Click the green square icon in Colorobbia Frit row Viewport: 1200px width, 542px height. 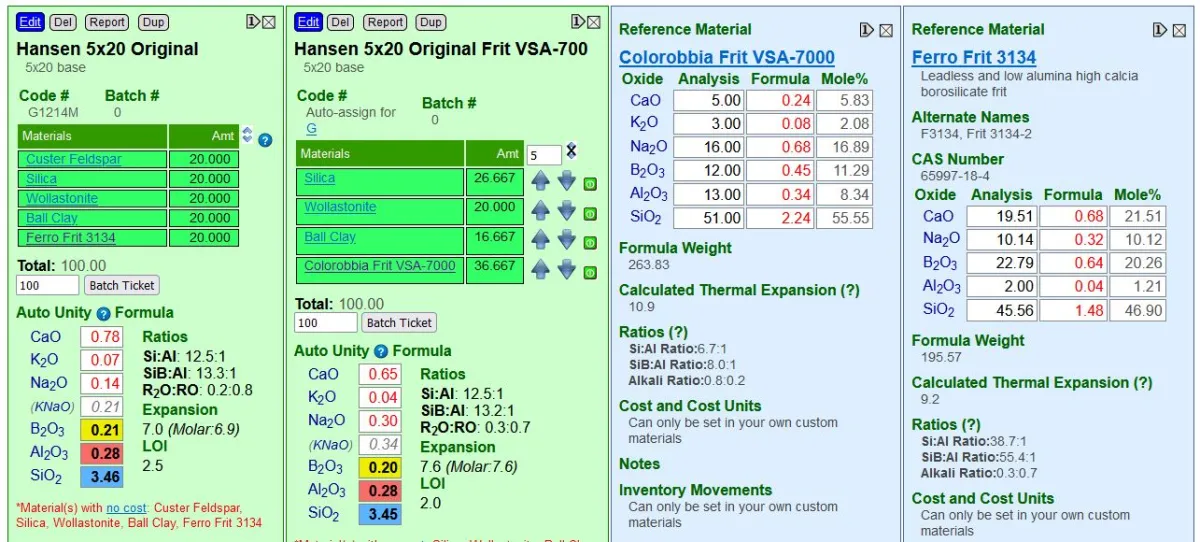point(590,272)
